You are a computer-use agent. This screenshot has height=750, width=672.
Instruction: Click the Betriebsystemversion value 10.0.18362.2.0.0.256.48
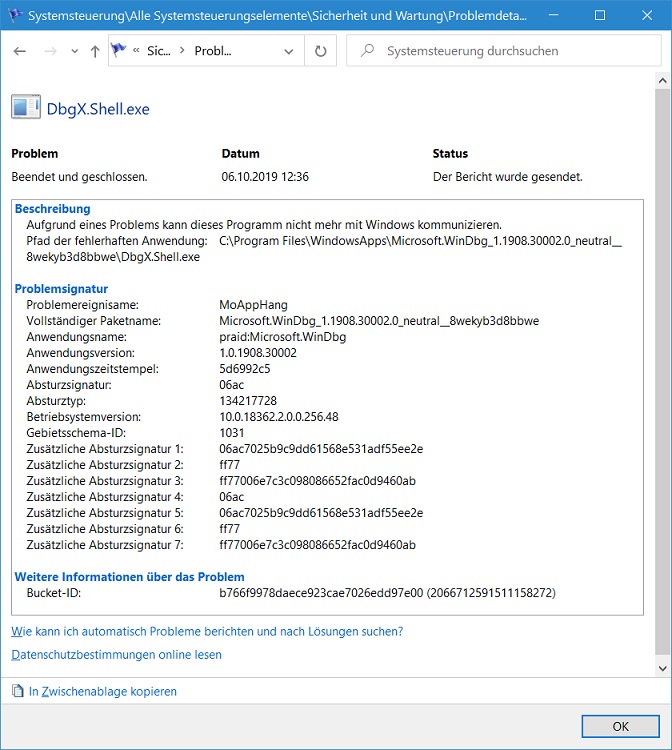tap(279, 417)
